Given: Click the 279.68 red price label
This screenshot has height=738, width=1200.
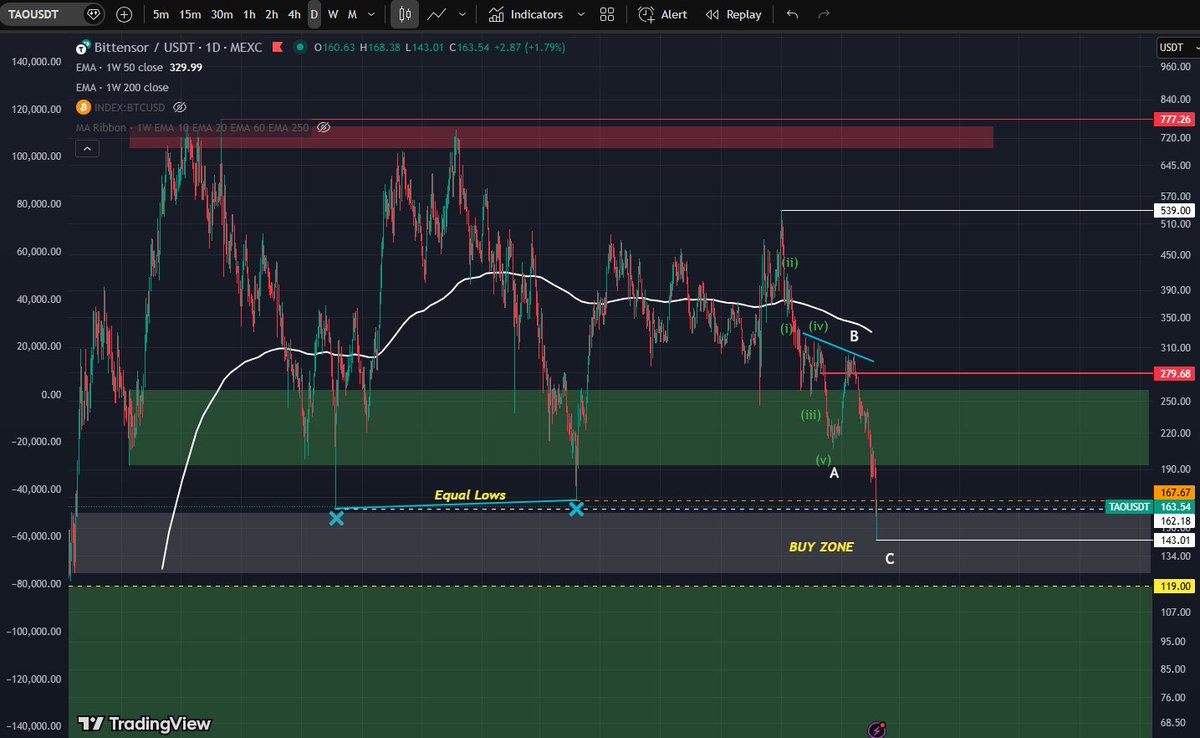Looking at the screenshot, I should coord(1173,373).
